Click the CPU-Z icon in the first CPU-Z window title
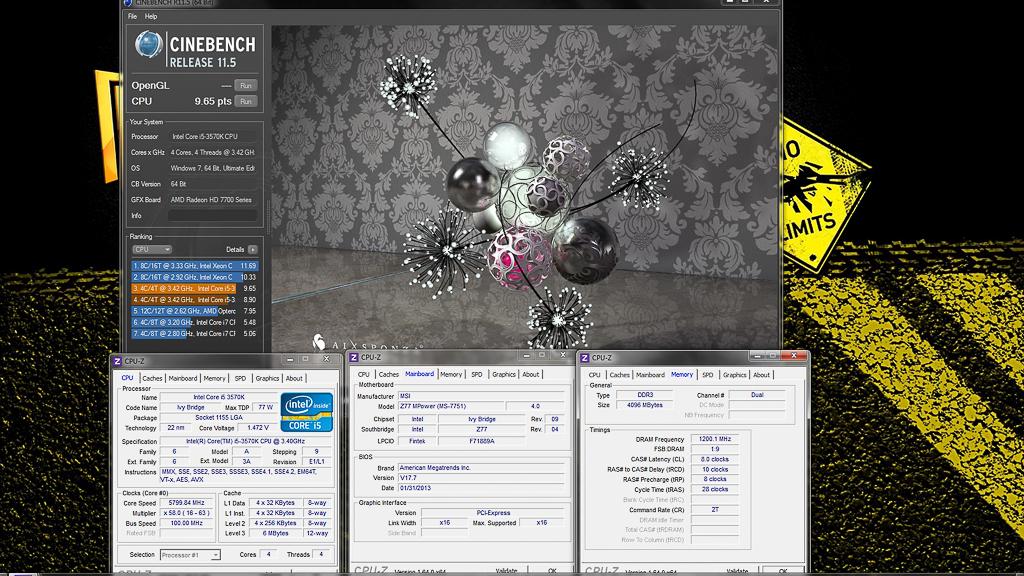The width and height of the screenshot is (1024, 576). coord(118,361)
